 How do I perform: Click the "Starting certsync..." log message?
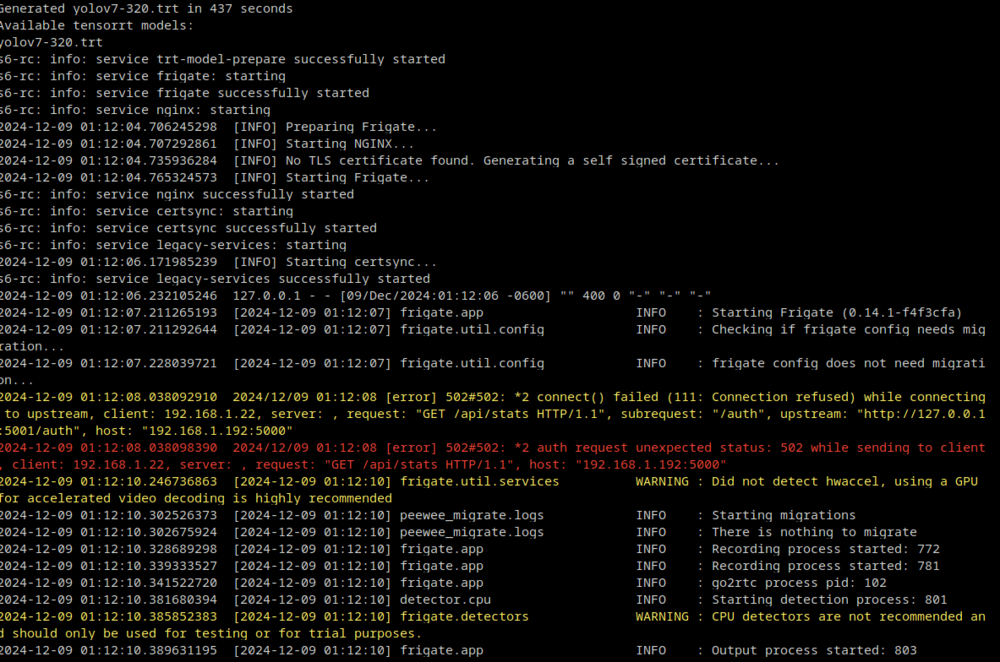(361, 262)
